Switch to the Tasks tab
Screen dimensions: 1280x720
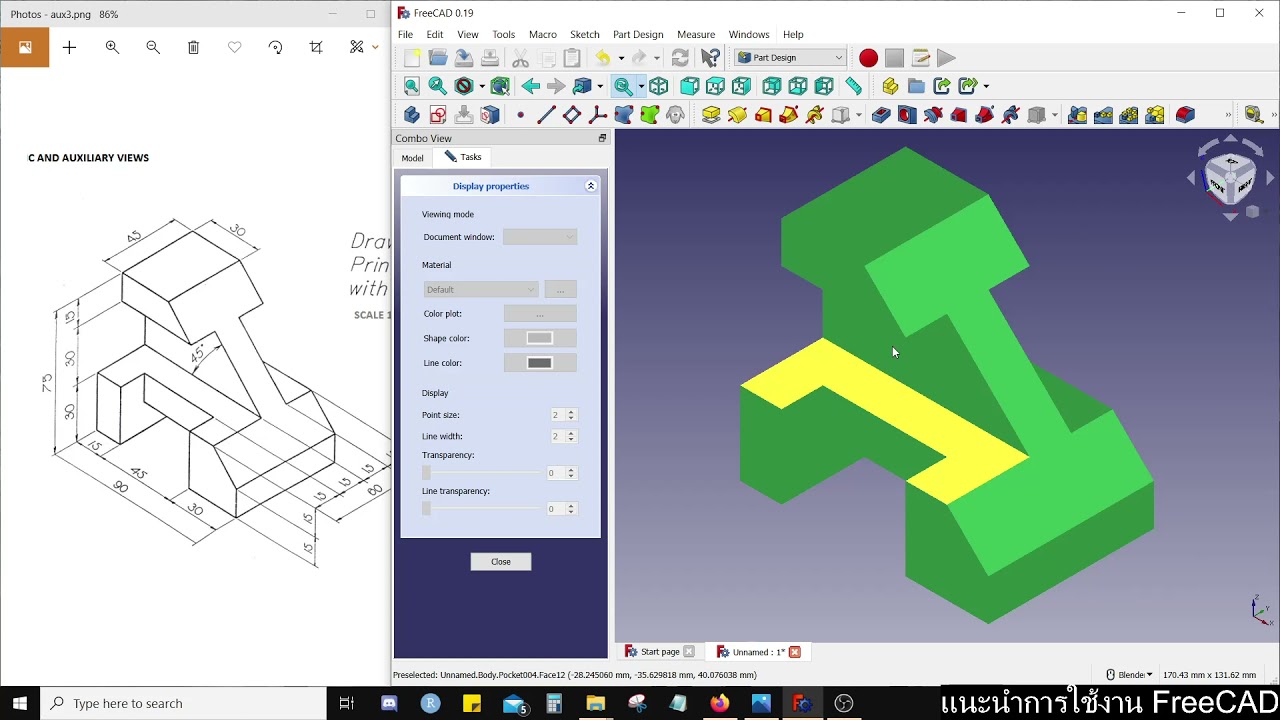pos(463,157)
